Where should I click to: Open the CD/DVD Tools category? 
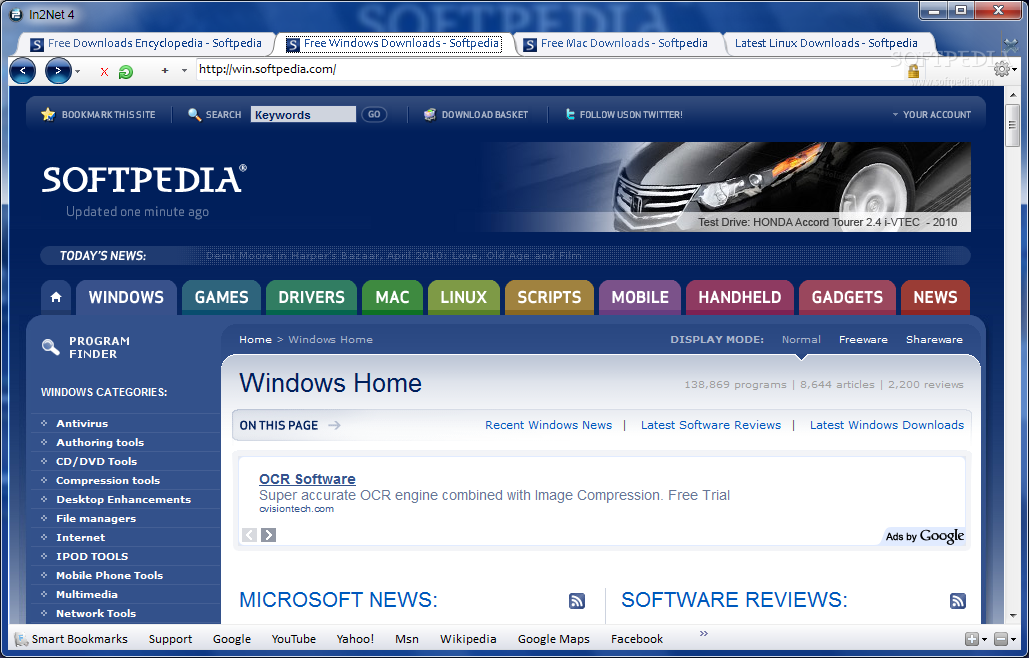click(x=96, y=462)
